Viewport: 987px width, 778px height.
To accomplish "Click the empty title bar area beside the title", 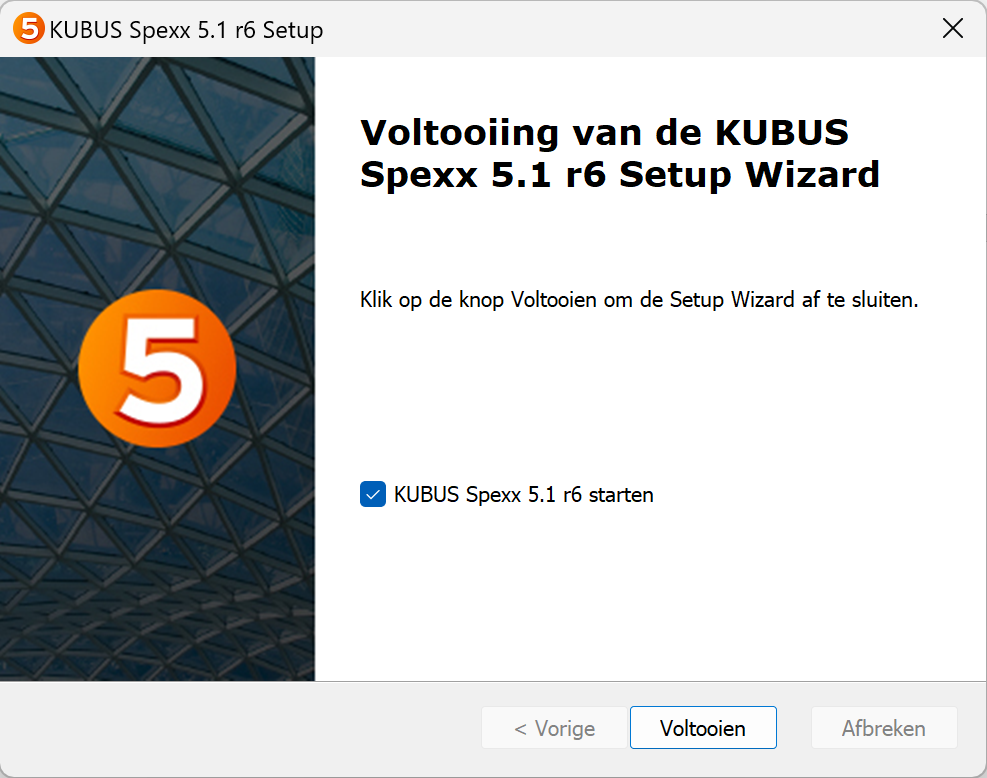I will 629,29.
